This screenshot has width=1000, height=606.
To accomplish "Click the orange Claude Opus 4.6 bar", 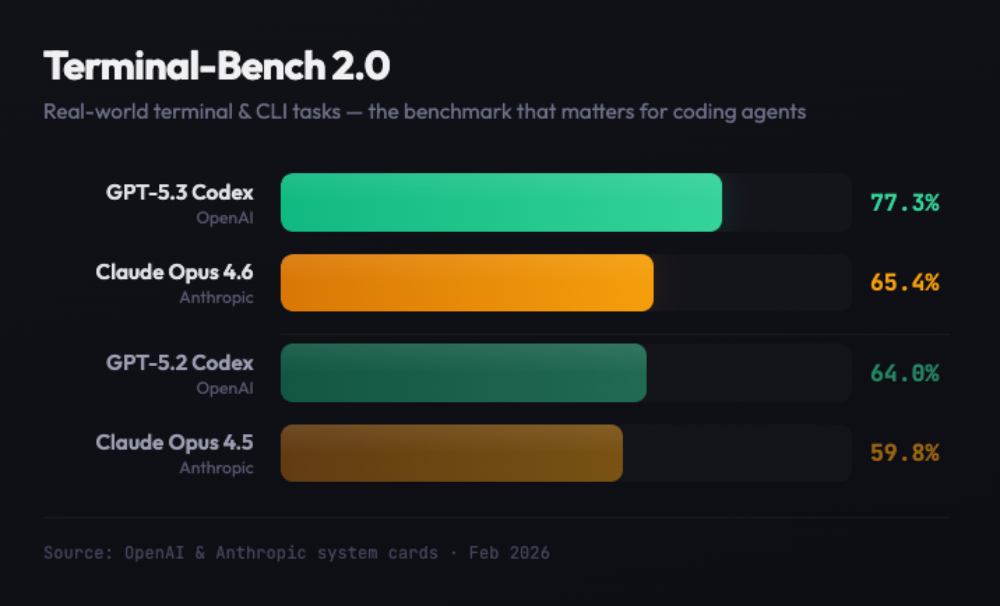I will (466, 282).
